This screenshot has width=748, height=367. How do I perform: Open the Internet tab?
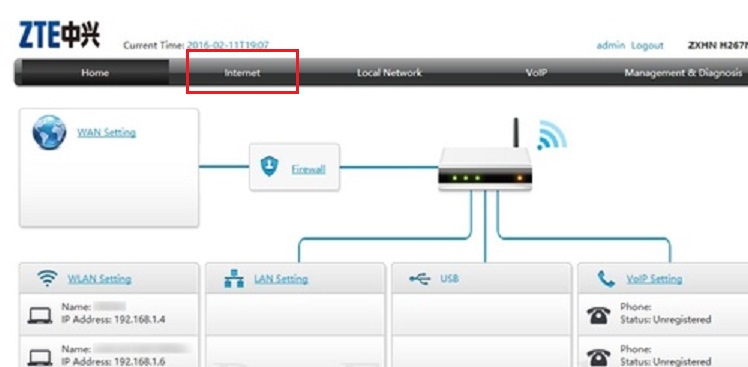[x=242, y=73]
